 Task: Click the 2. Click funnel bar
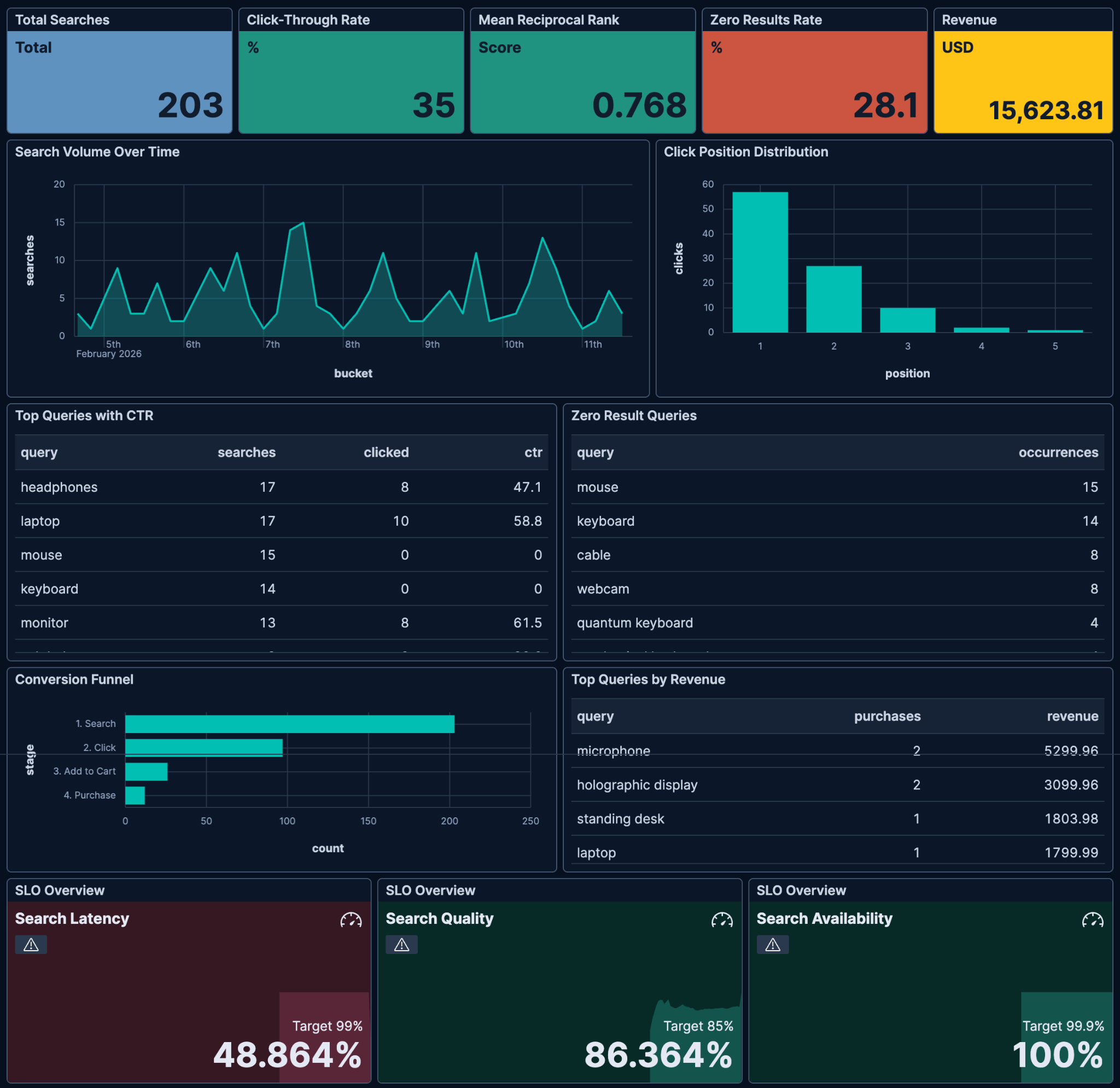point(204,747)
